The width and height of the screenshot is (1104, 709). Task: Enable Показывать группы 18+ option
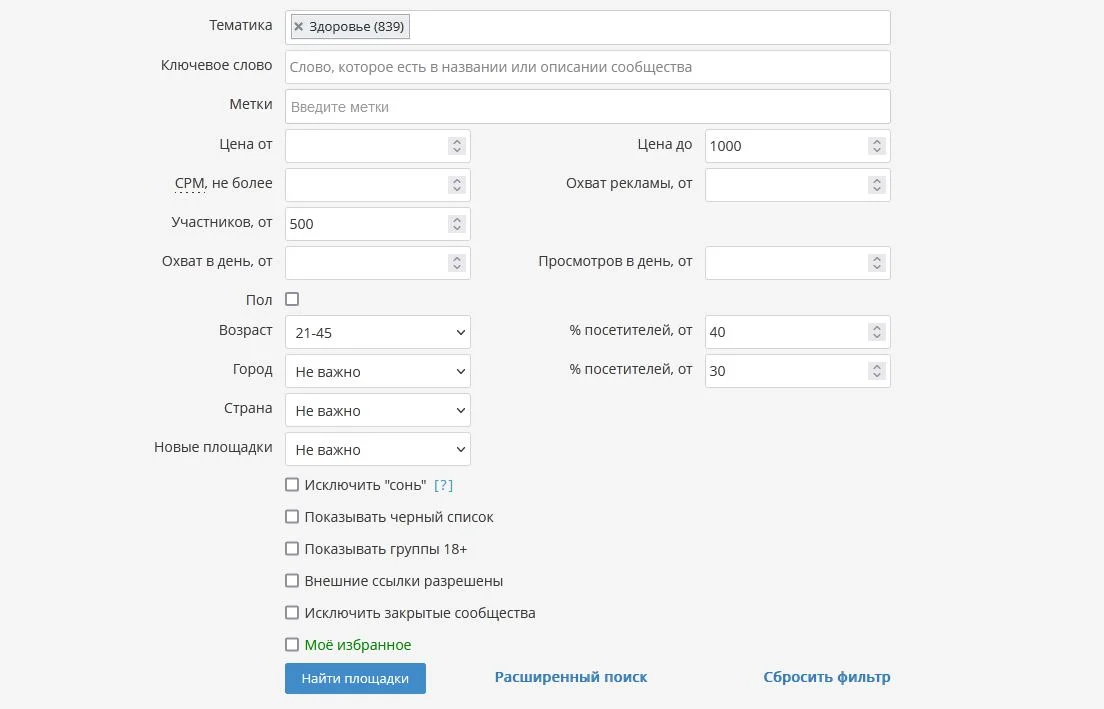[x=292, y=549]
